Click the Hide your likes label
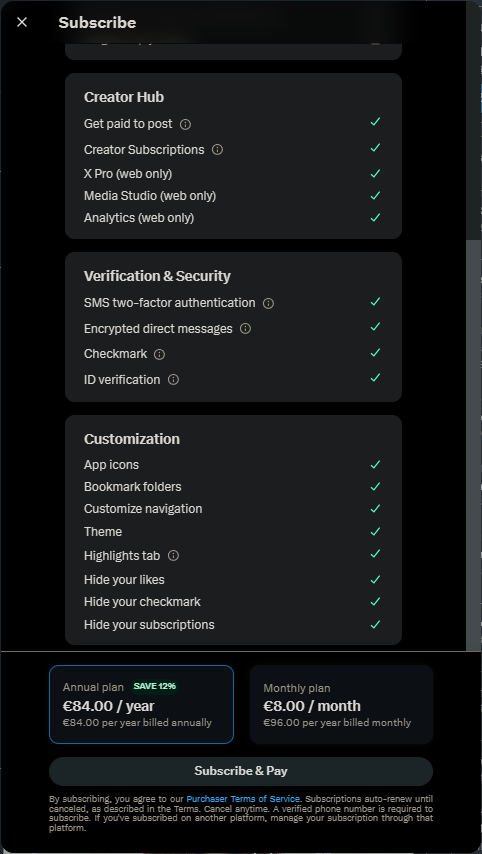Image resolution: width=482 pixels, height=854 pixels. tap(124, 580)
